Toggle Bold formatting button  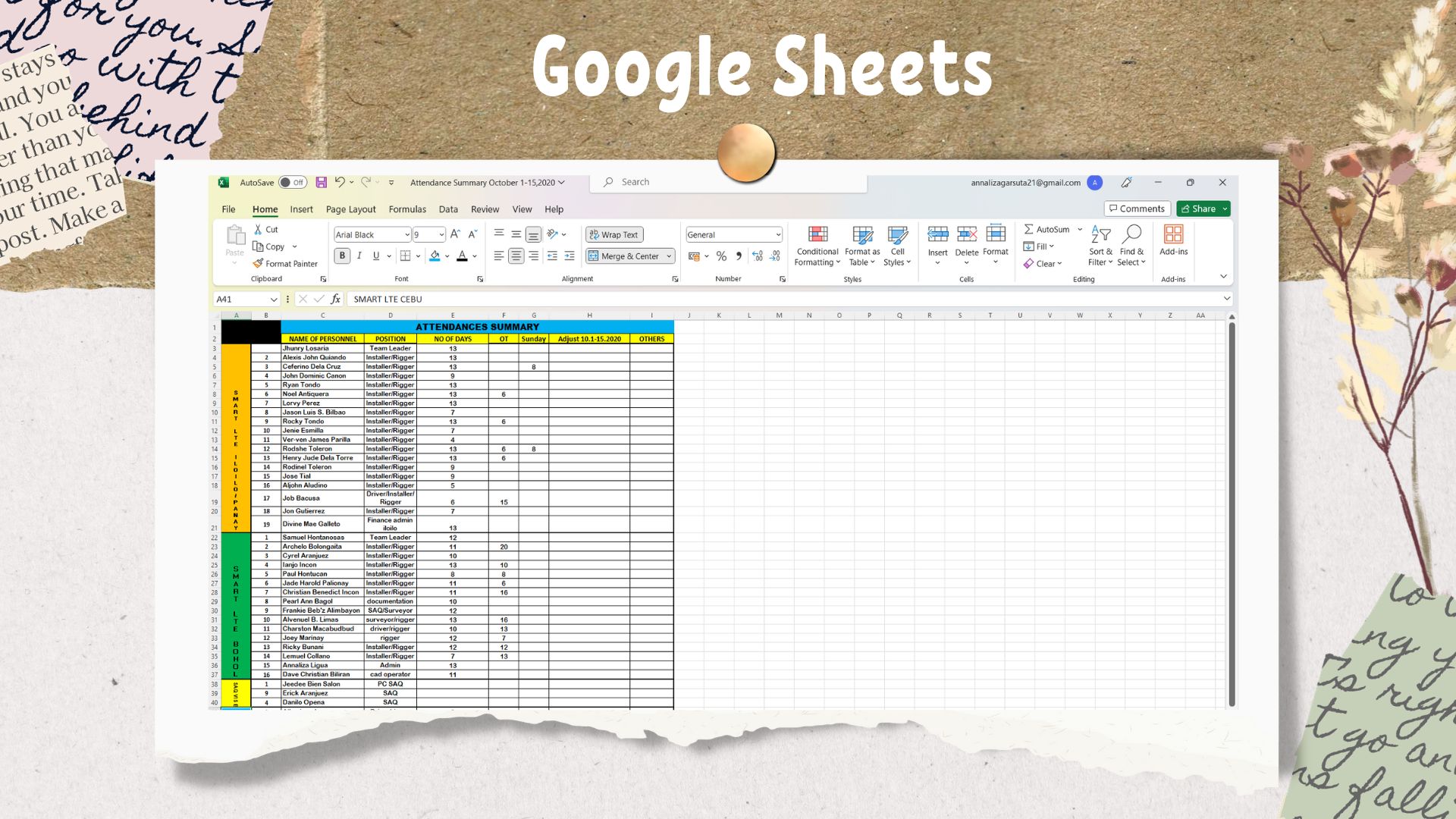tap(342, 256)
